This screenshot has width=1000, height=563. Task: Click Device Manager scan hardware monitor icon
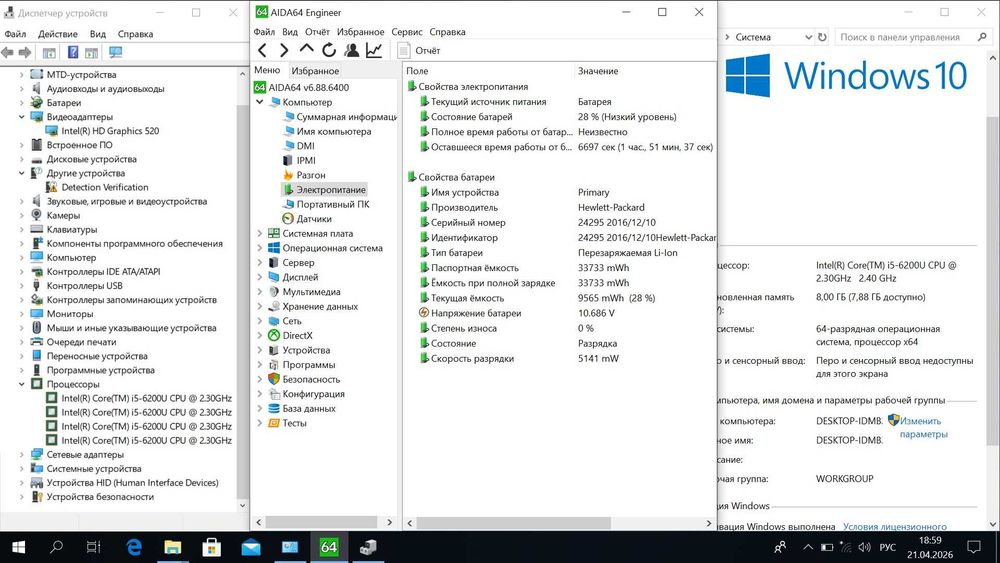click(115, 52)
